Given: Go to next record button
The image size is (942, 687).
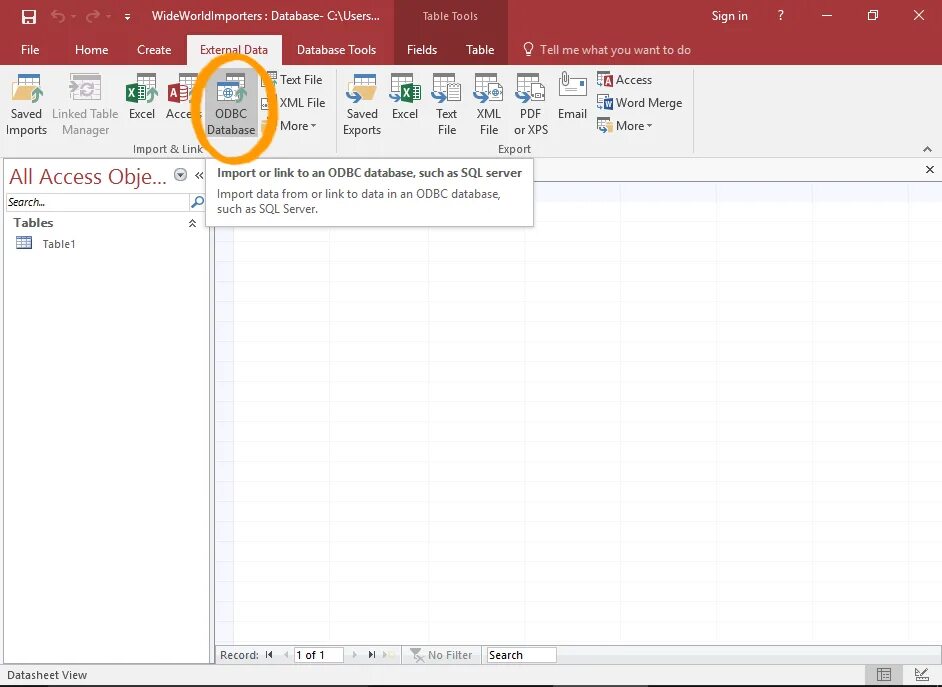Looking at the screenshot, I should (x=354, y=655).
